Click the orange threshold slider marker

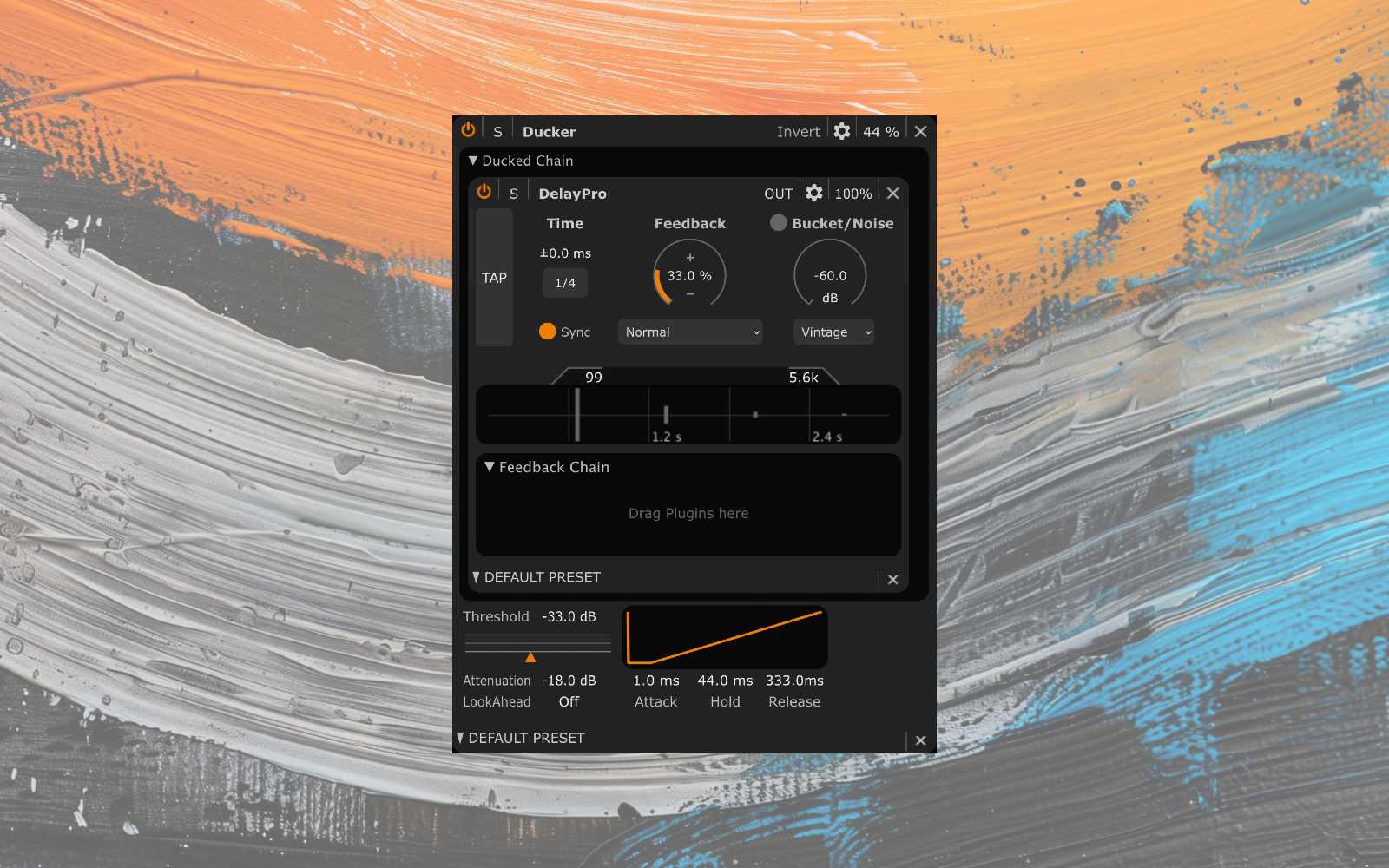pyautogui.click(x=530, y=657)
